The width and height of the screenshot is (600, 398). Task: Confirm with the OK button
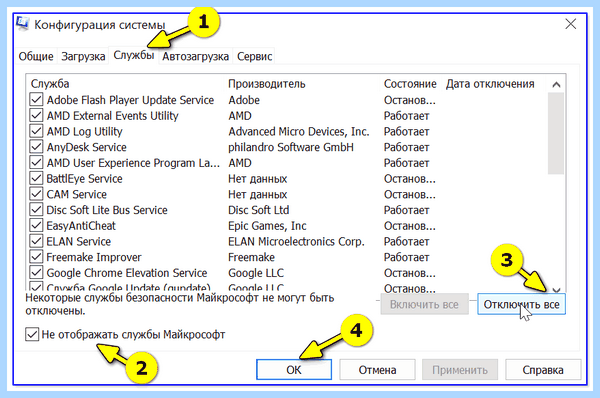click(294, 370)
